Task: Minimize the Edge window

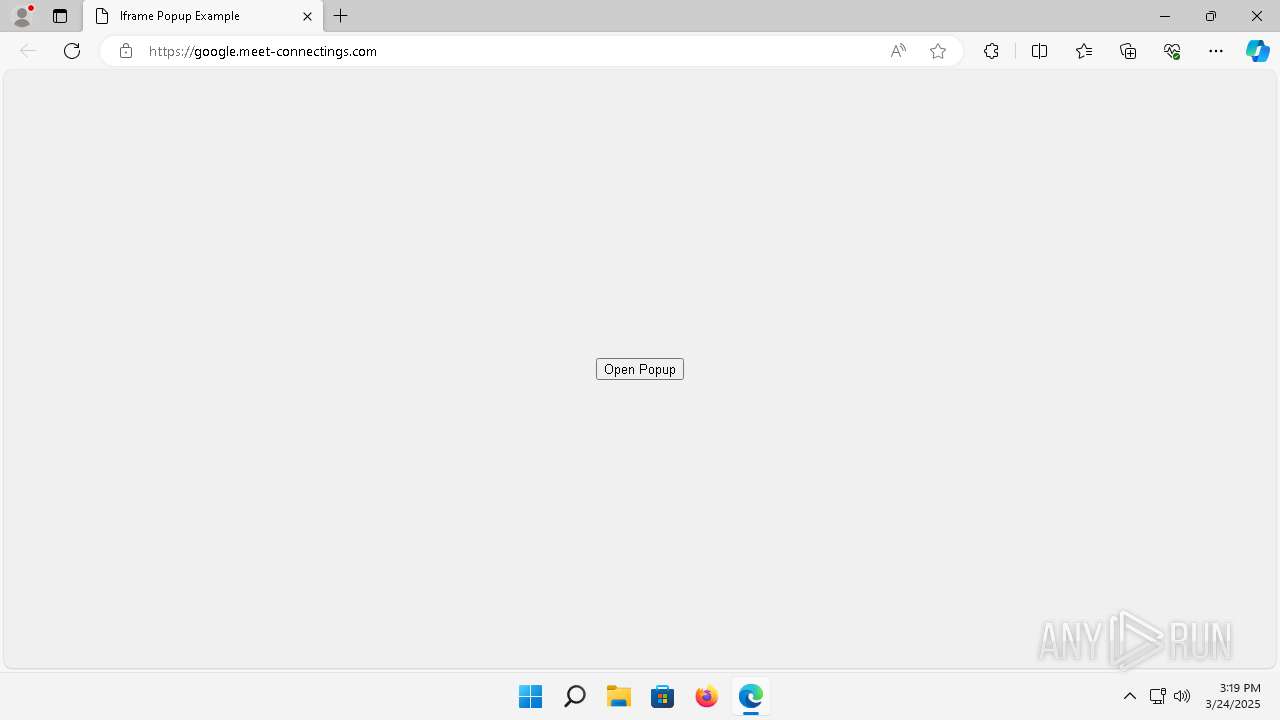Action: coord(1164,16)
